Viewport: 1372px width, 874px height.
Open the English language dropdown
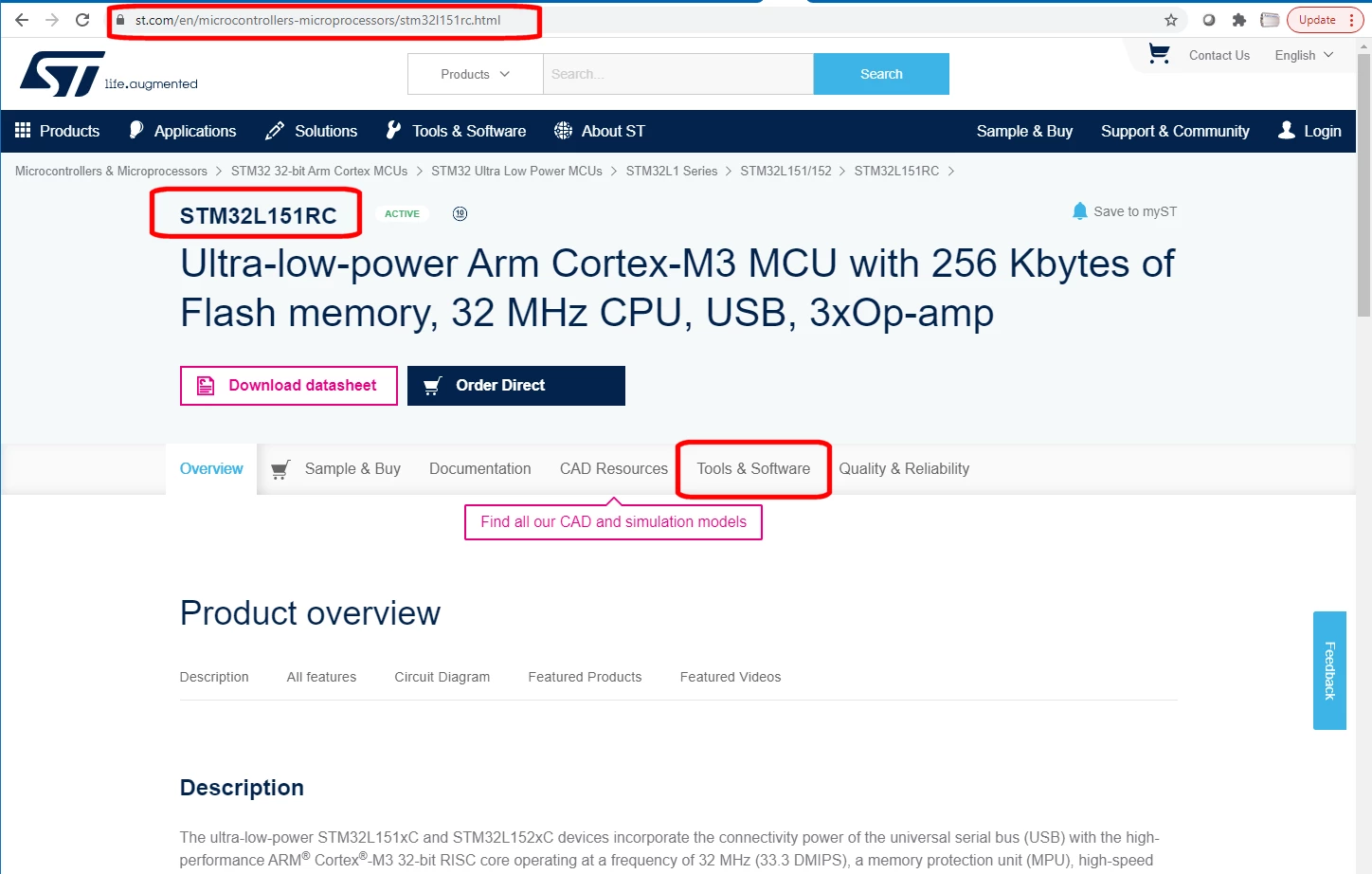tap(1304, 55)
